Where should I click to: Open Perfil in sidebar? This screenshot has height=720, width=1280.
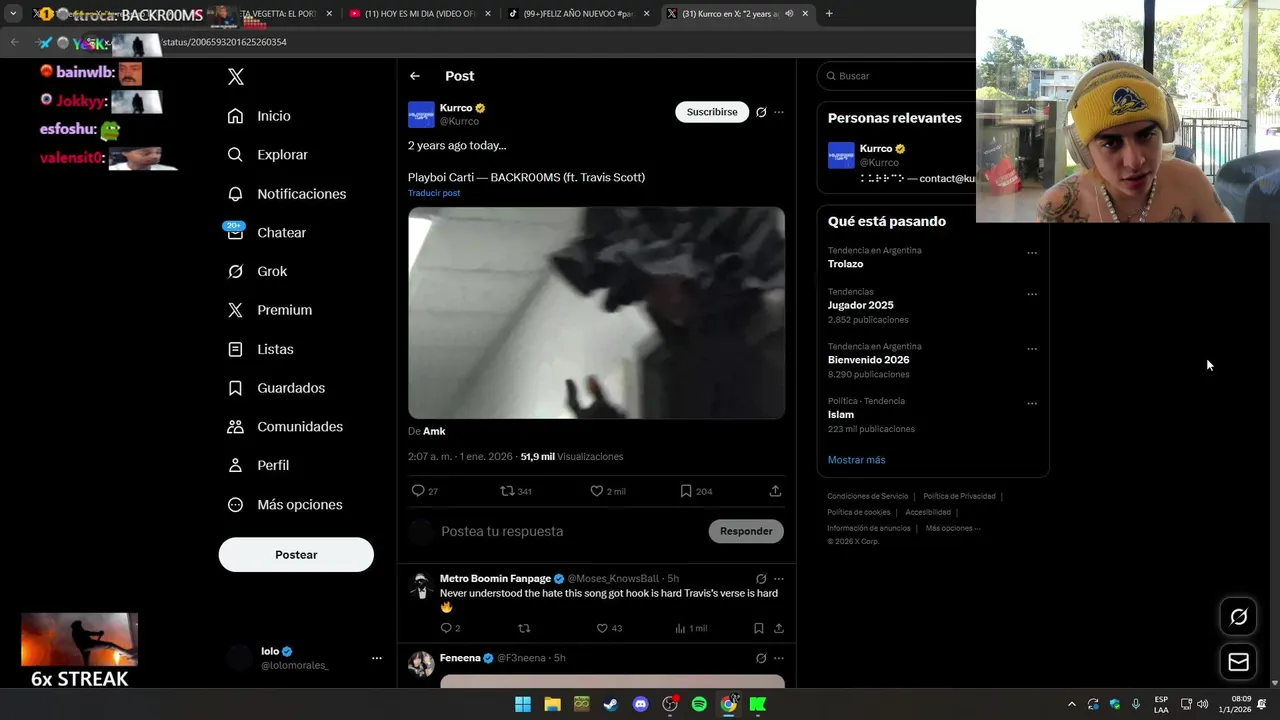[x=259, y=465]
